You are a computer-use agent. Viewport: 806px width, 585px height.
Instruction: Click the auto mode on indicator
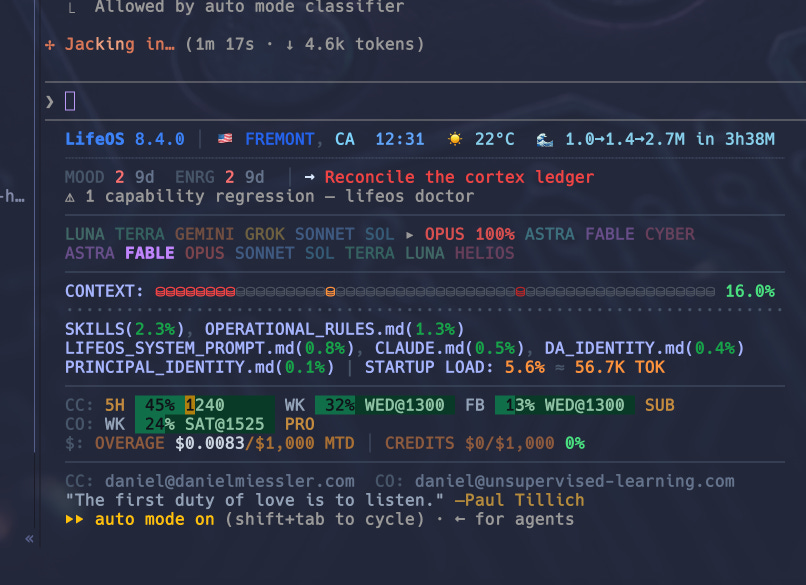coord(155,519)
